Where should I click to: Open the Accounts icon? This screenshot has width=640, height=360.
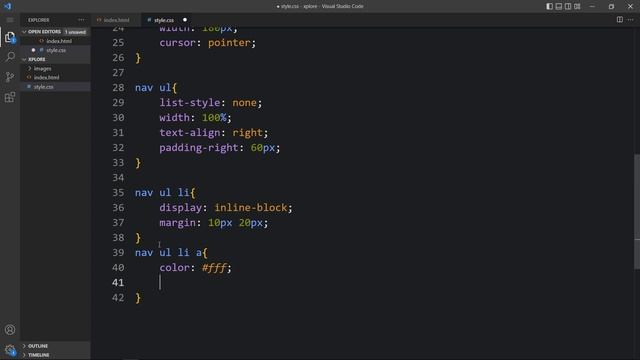(10, 329)
